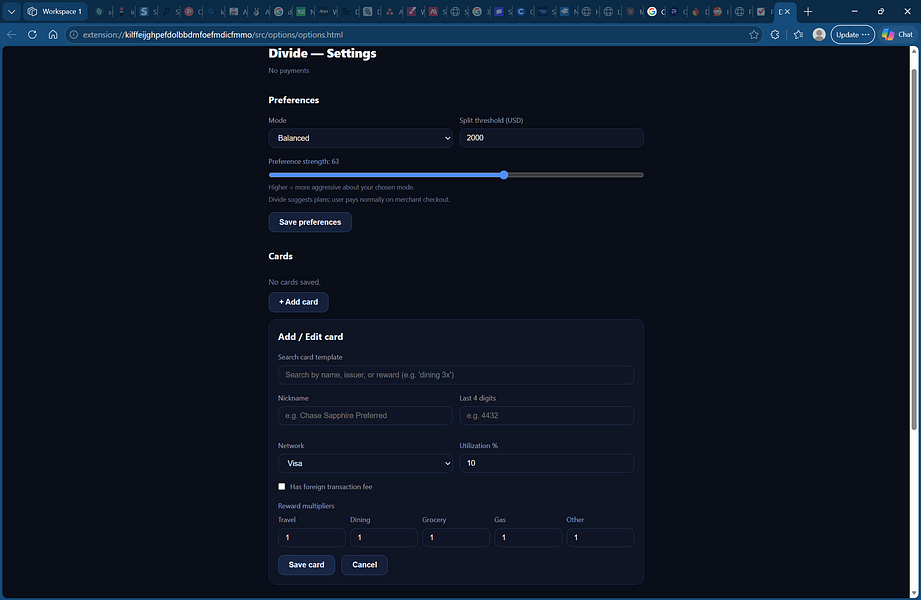Open the tab actions down-chevron menu

point(11,12)
